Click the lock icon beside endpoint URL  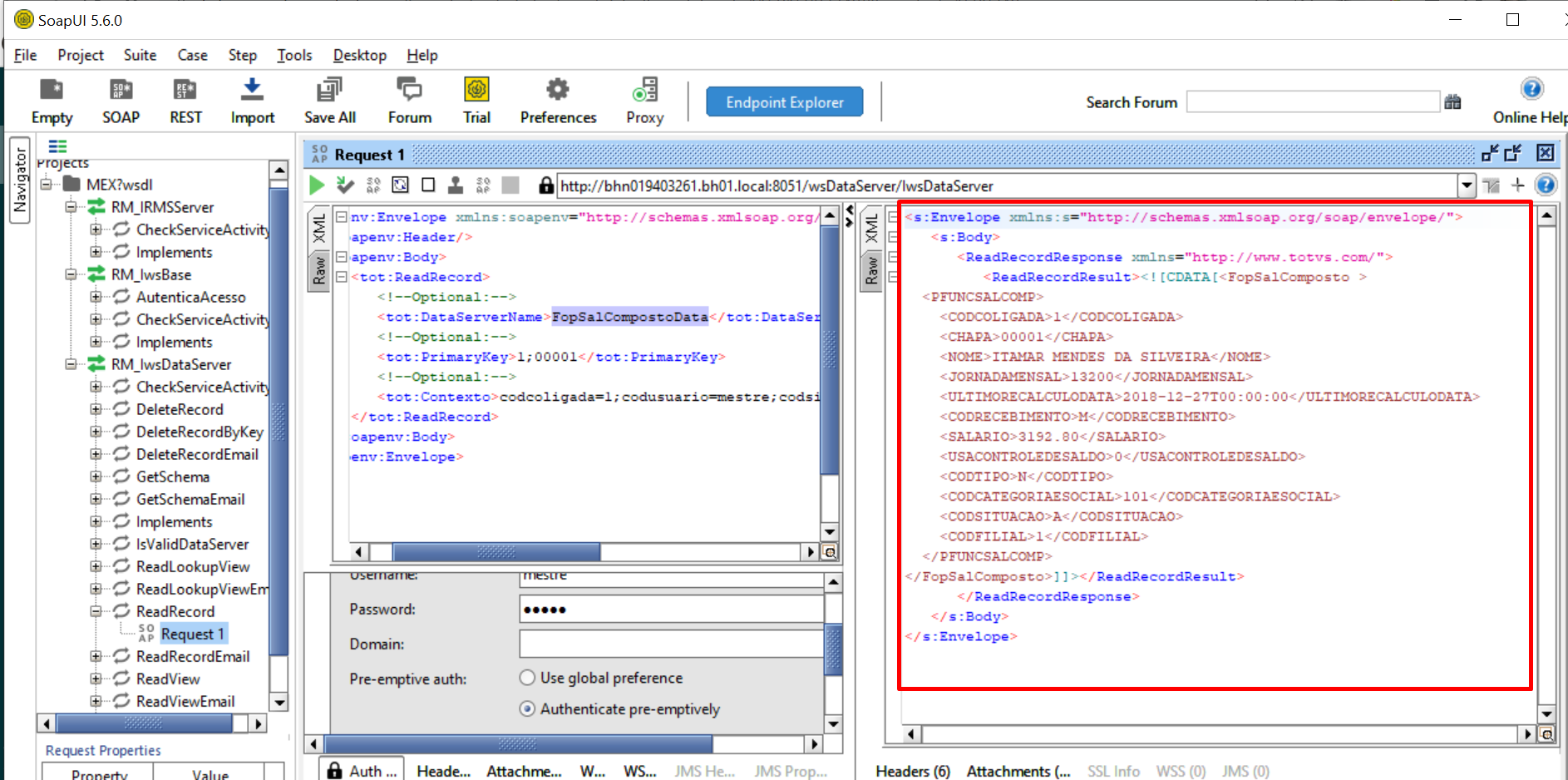click(x=545, y=185)
